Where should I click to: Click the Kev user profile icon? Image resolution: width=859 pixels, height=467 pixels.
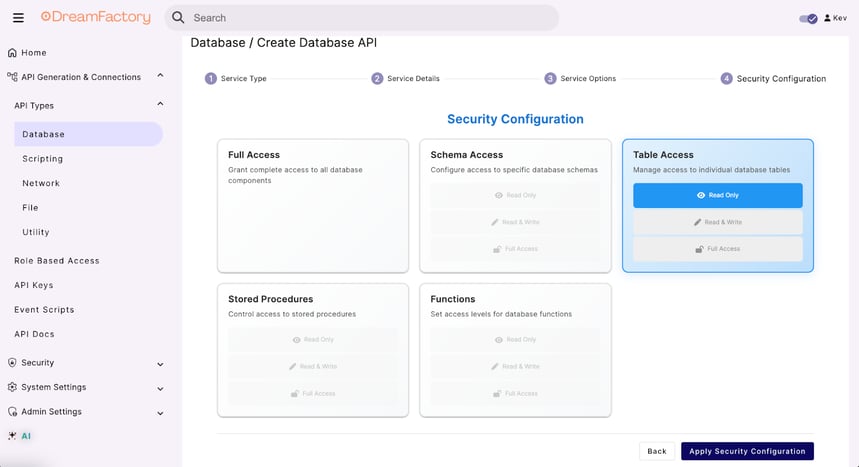click(827, 18)
